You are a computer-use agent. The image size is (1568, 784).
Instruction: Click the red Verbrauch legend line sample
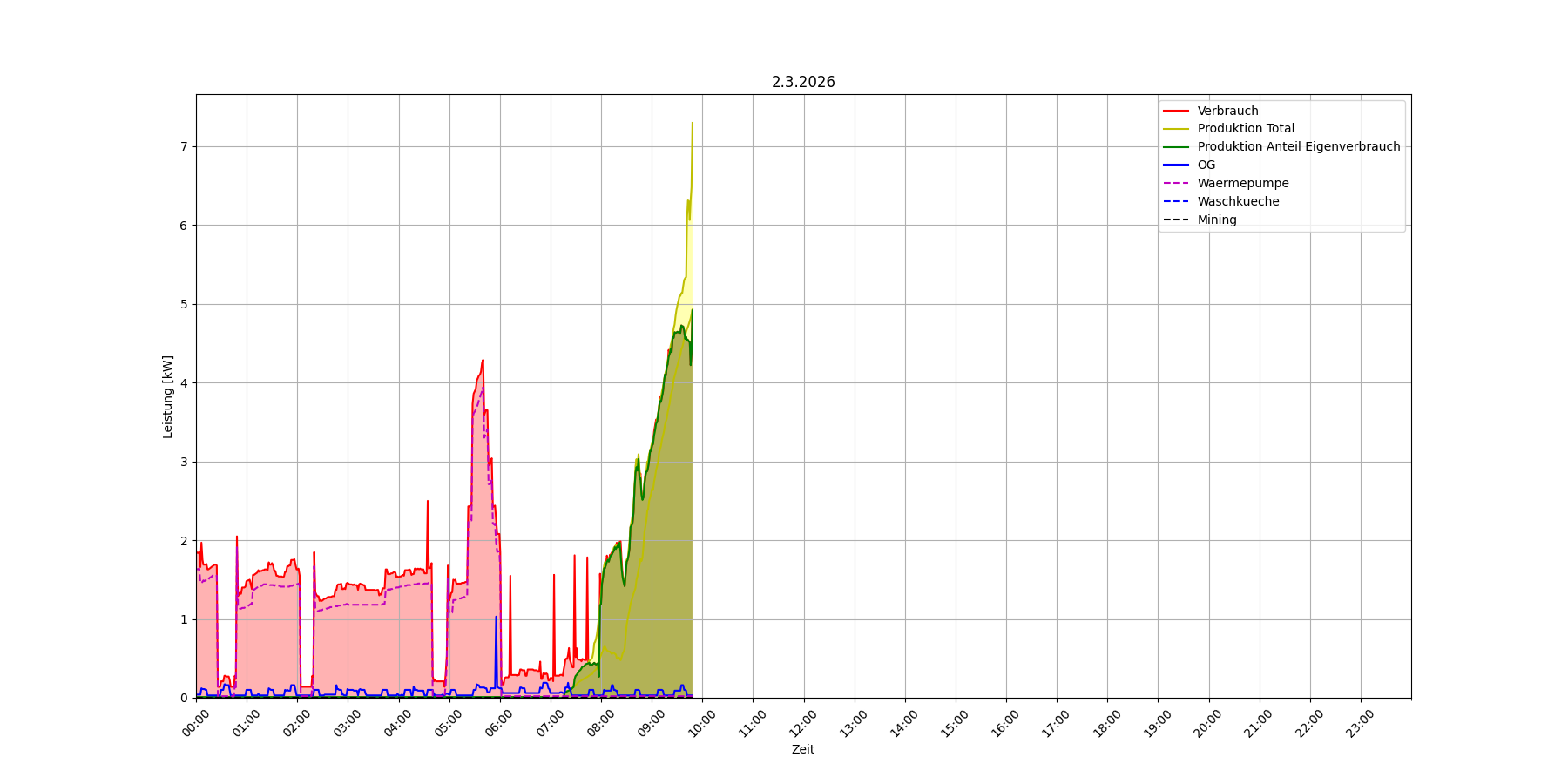click(x=1176, y=111)
